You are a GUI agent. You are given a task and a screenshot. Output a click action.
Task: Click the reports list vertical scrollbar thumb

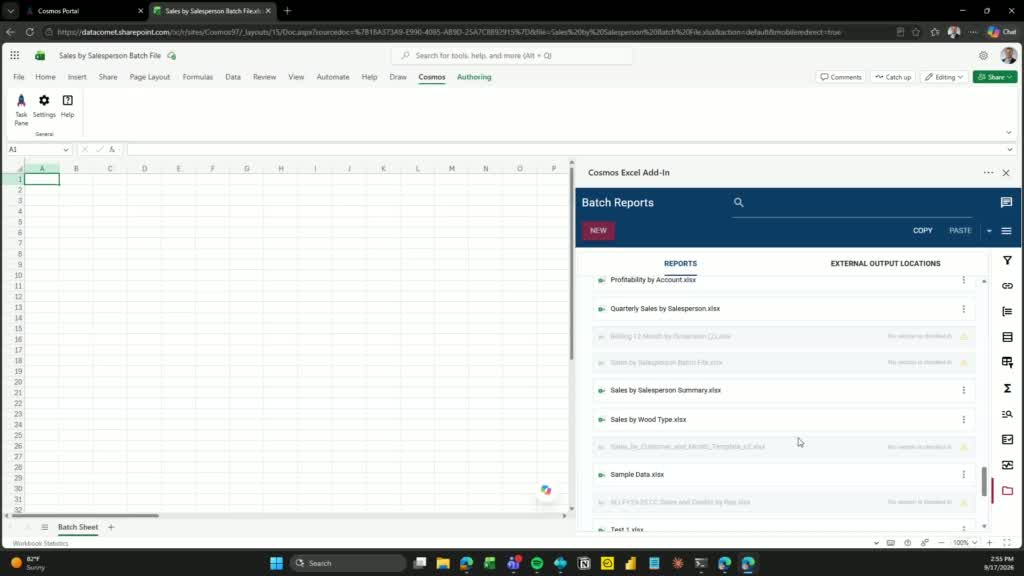(x=984, y=481)
